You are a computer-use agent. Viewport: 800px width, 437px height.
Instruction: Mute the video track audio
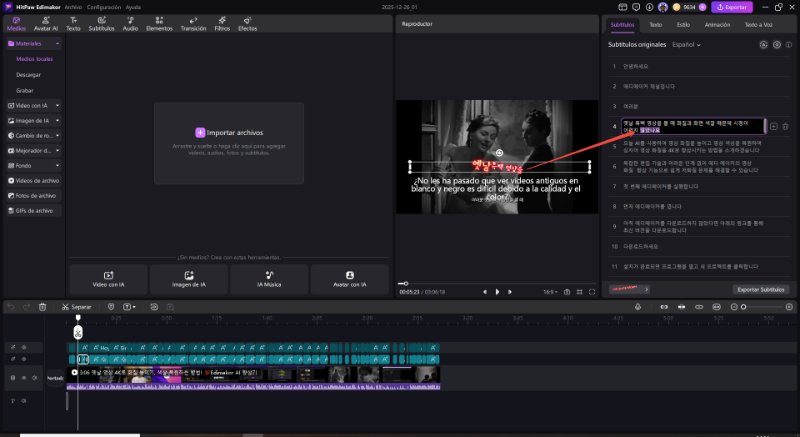pos(35,378)
